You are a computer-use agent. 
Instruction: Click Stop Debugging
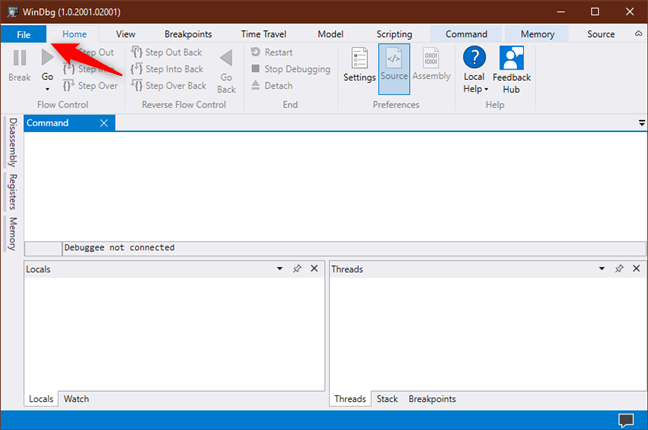[291, 69]
